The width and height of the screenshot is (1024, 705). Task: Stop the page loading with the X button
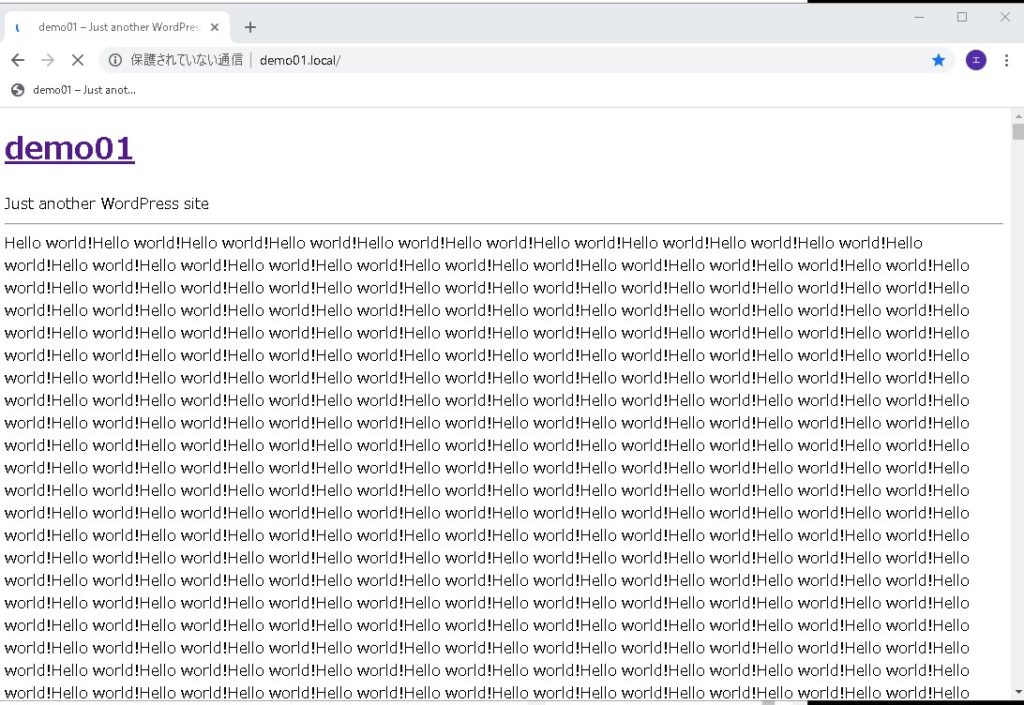77,60
